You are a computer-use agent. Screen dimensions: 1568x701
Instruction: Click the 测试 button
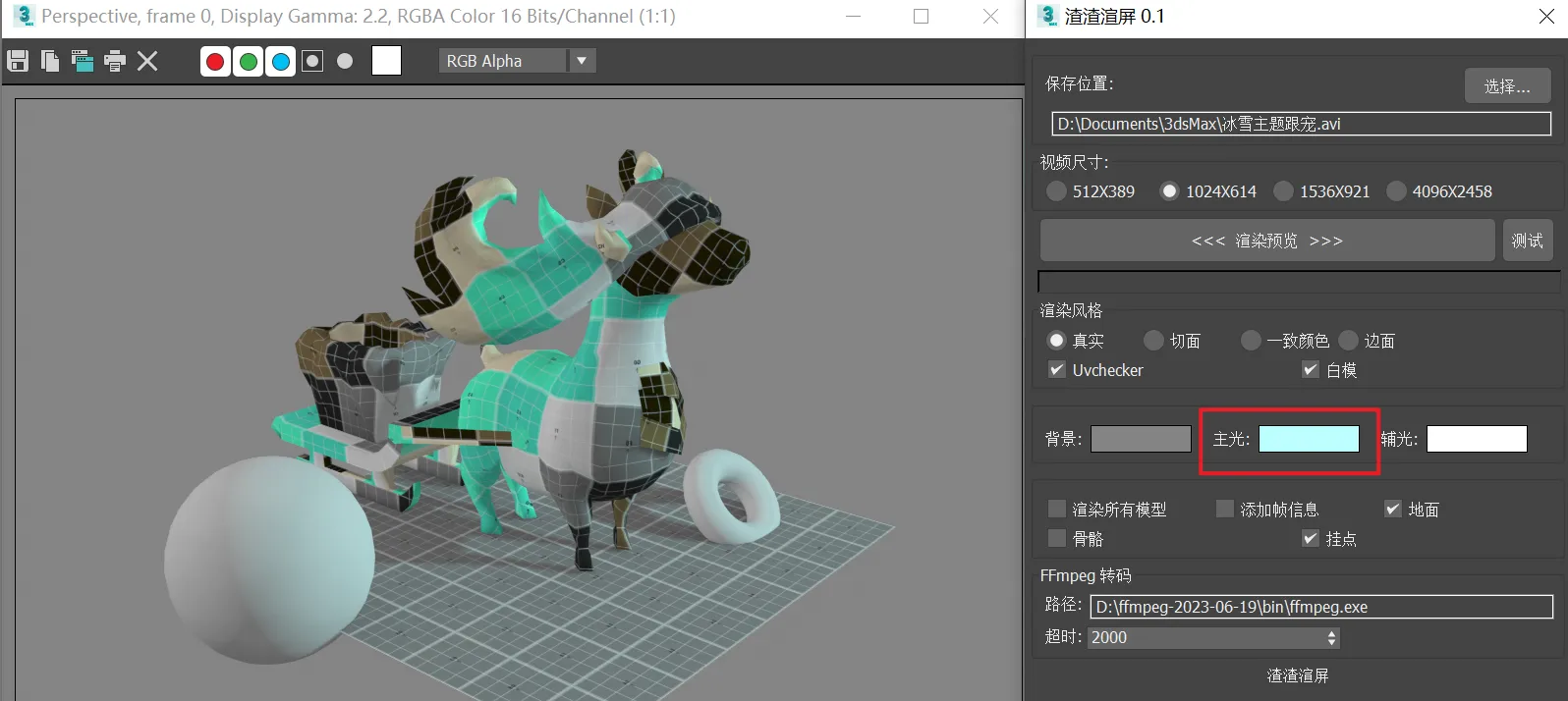pyautogui.click(x=1527, y=241)
